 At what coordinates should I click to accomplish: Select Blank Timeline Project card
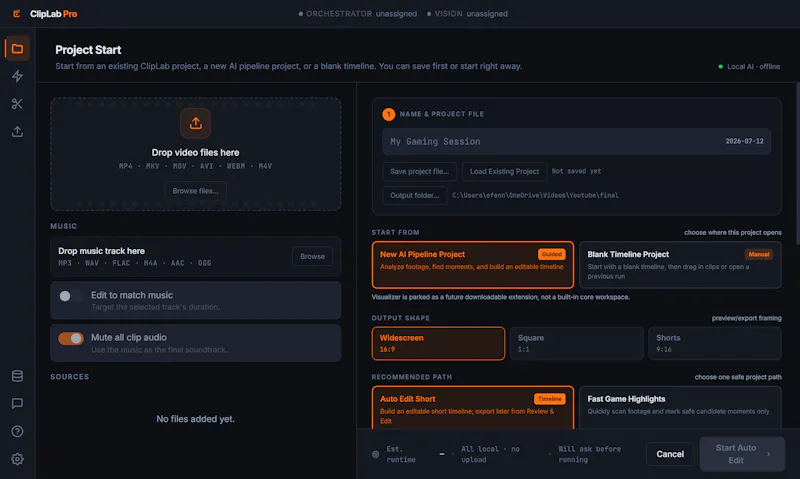[x=680, y=265]
